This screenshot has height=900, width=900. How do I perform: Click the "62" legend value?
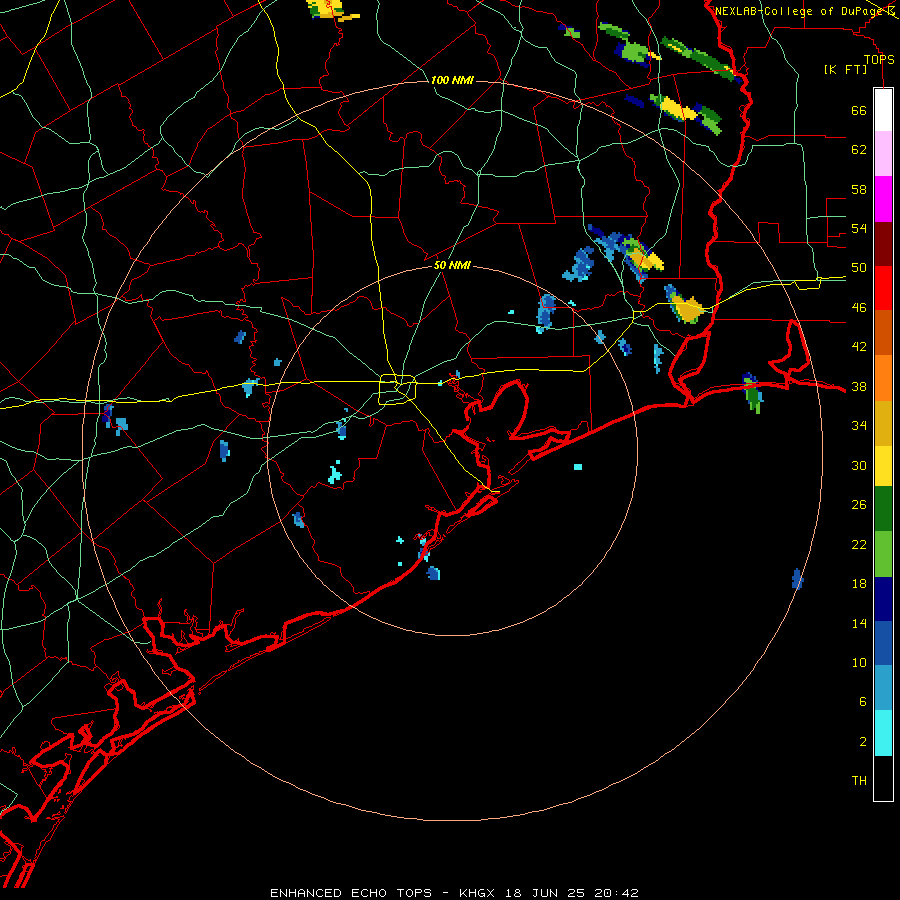(859, 150)
